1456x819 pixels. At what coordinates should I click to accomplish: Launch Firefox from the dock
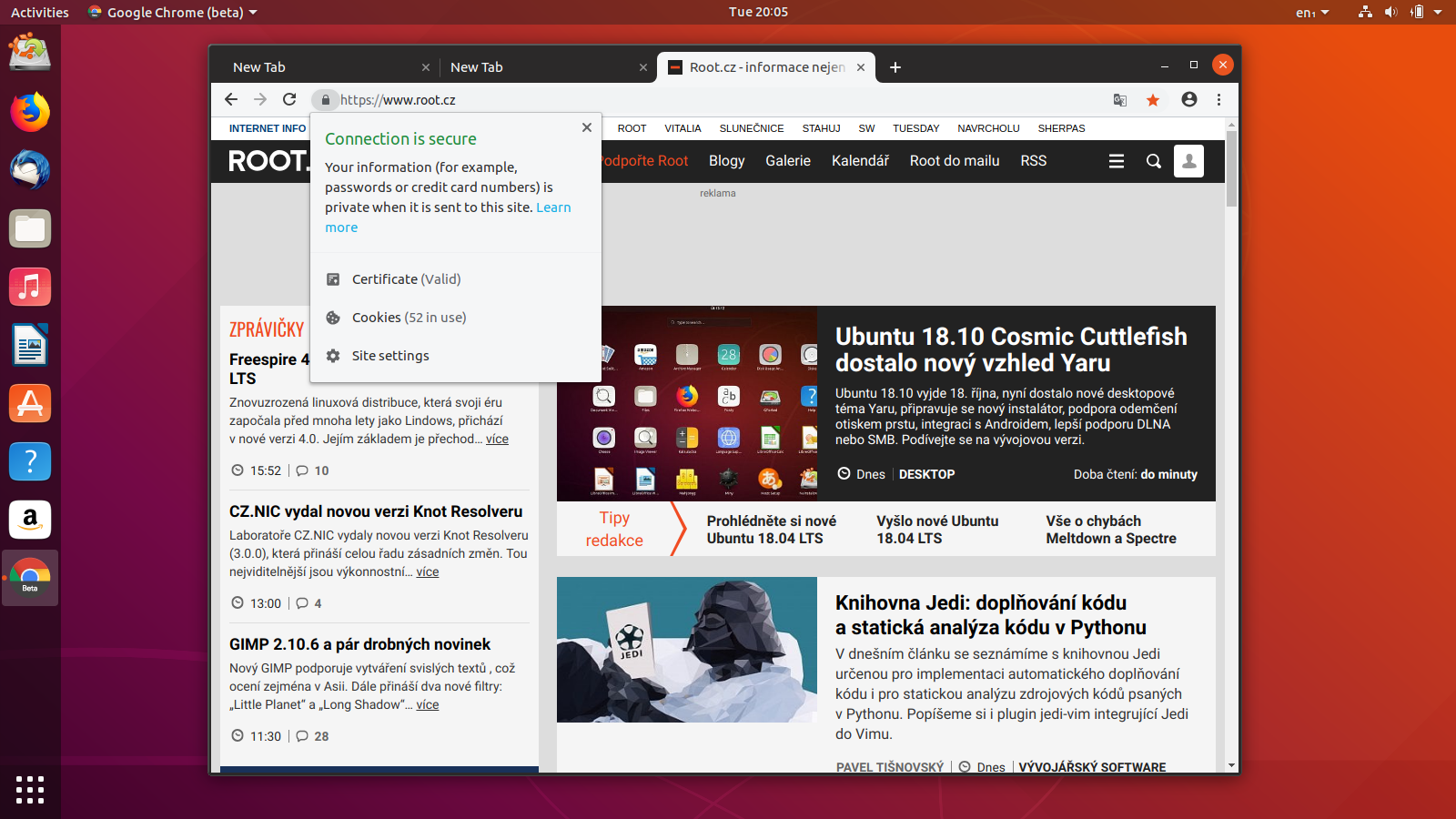[x=30, y=112]
